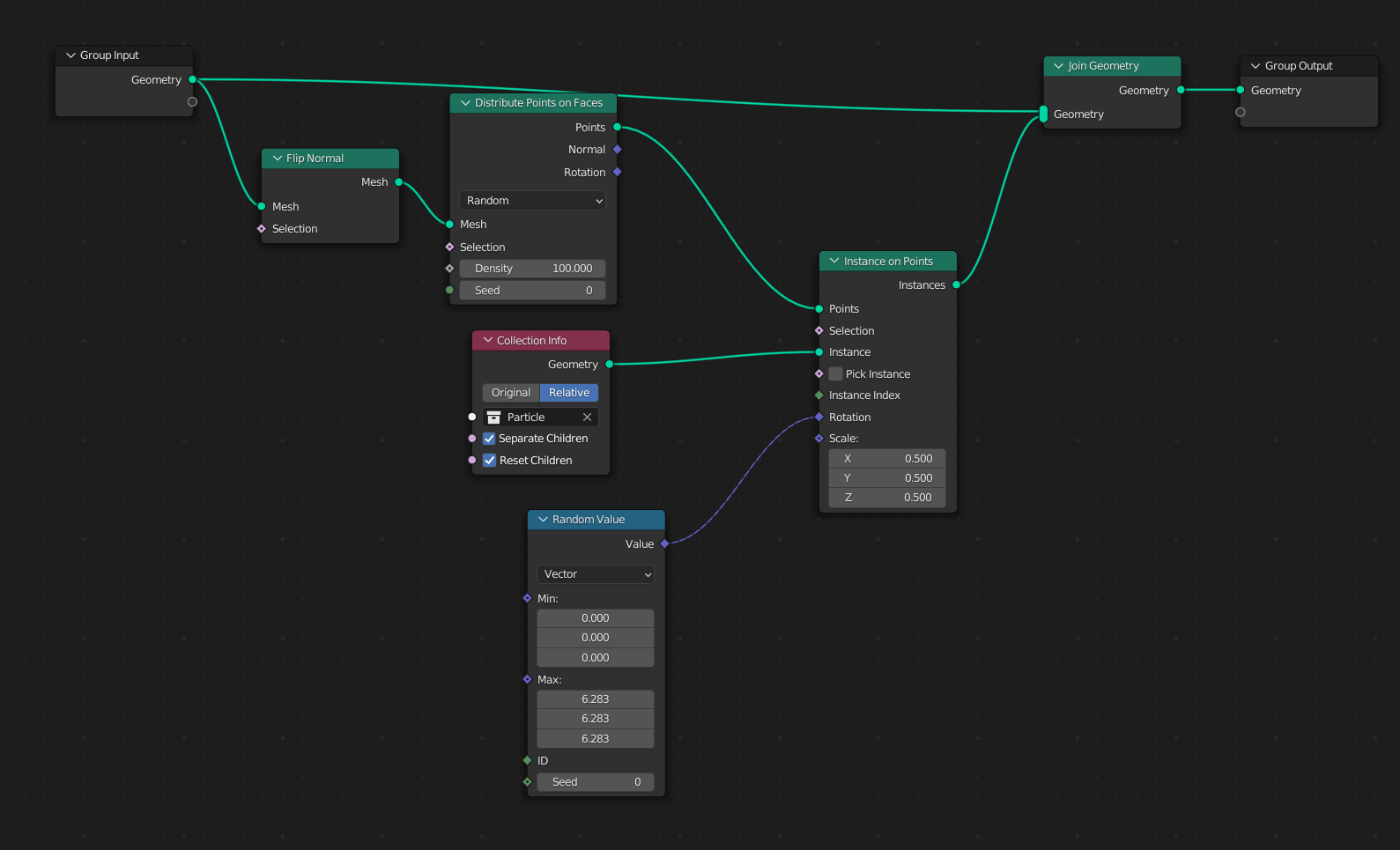Click Flip Normal Mesh output socket

coord(399,182)
